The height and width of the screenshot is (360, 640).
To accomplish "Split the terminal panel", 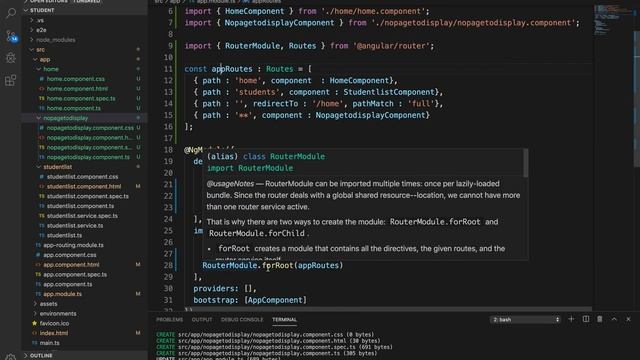I will coord(586,319).
